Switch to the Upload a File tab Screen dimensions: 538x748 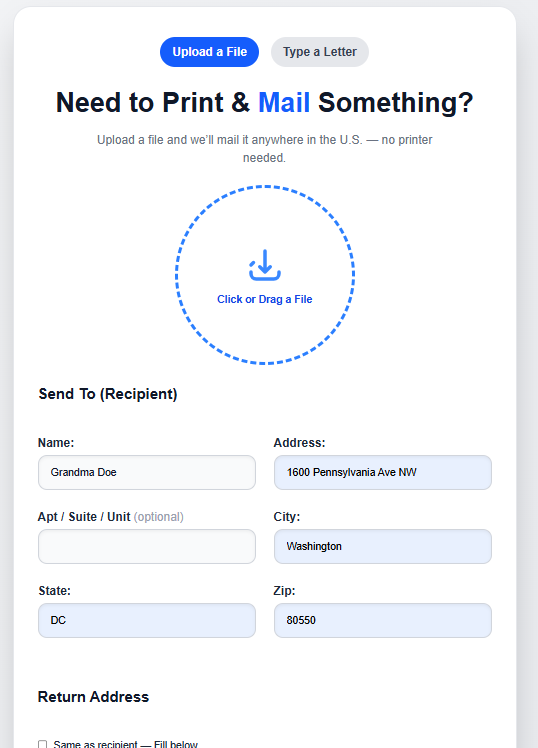[x=209, y=52]
